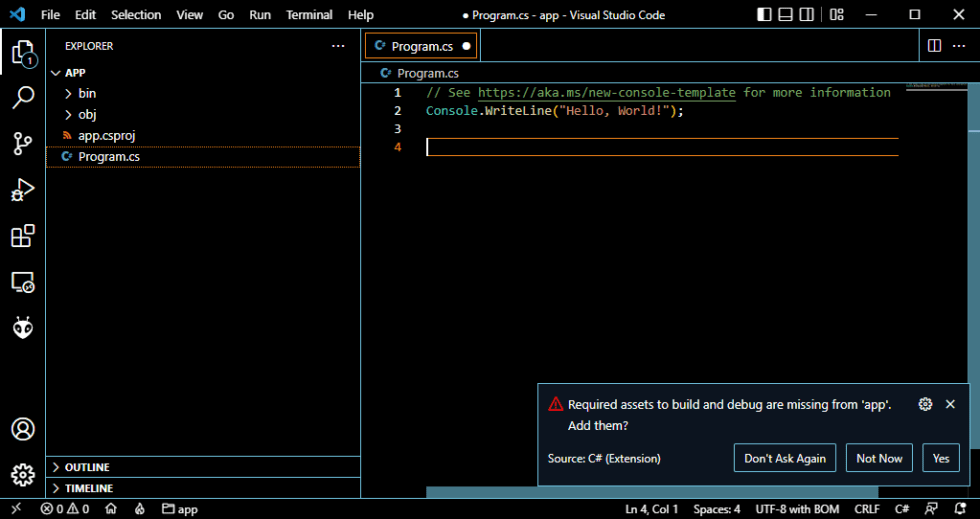The image size is (980, 519).
Task: Open the Selection menu
Action: (x=136, y=14)
